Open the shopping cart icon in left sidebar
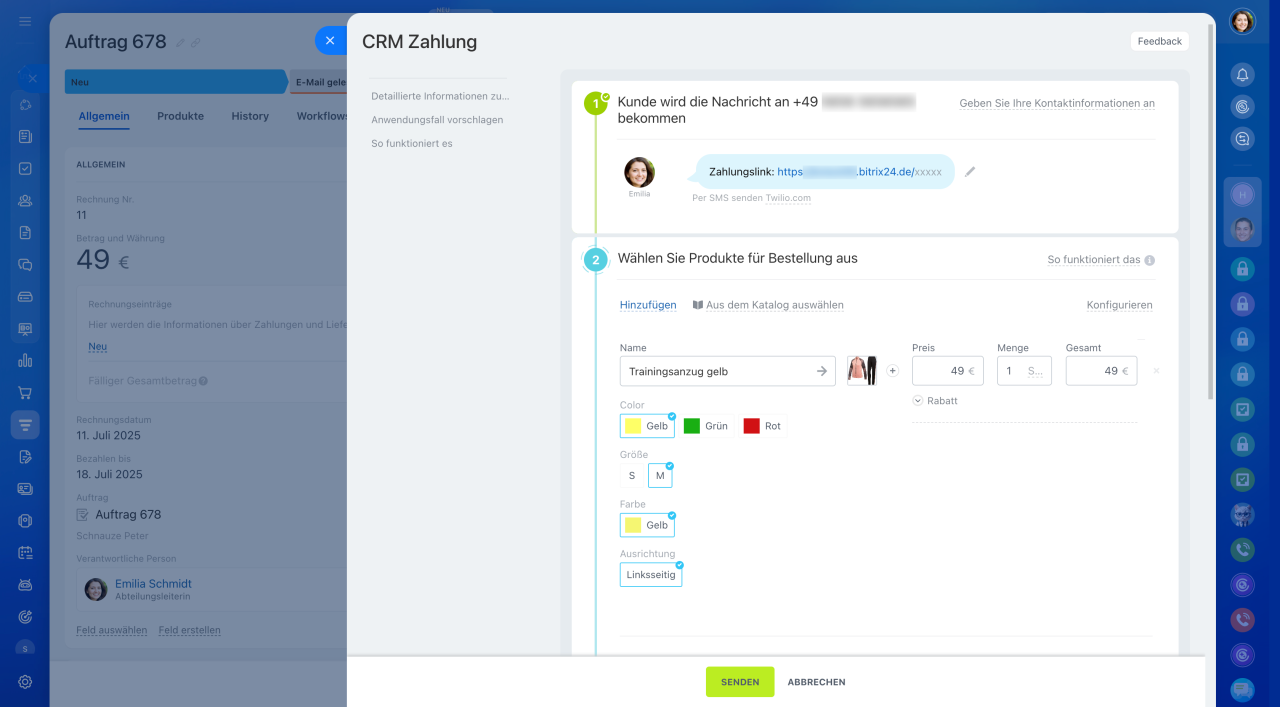The height and width of the screenshot is (707, 1280). (25, 392)
